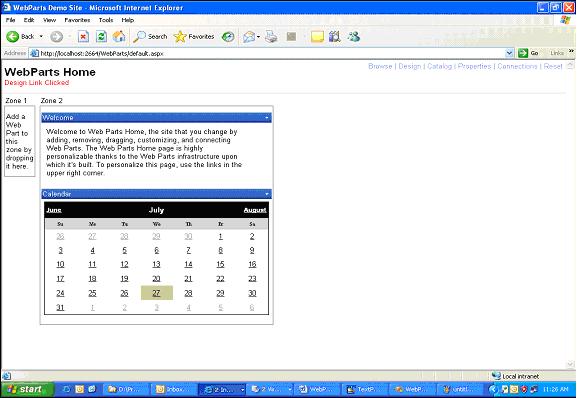Select July 27 highlighted date
This screenshot has height=398, width=577.
pyautogui.click(x=156, y=293)
